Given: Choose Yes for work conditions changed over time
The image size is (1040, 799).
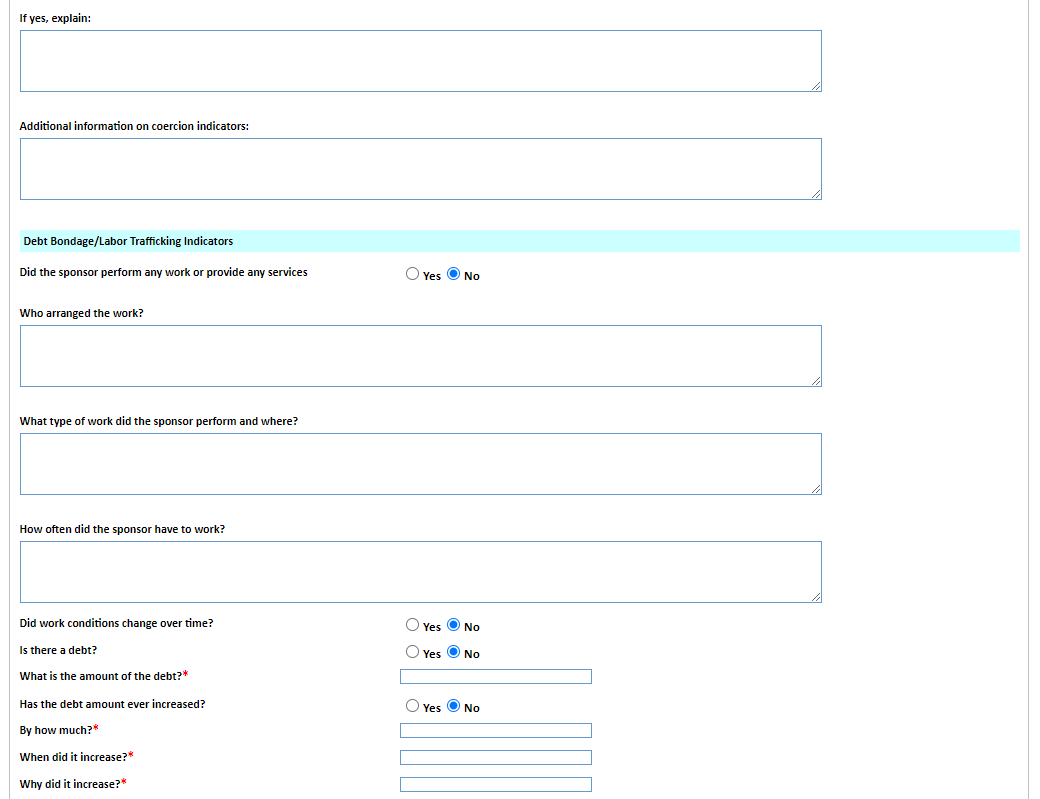Looking at the screenshot, I should coord(413,625).
